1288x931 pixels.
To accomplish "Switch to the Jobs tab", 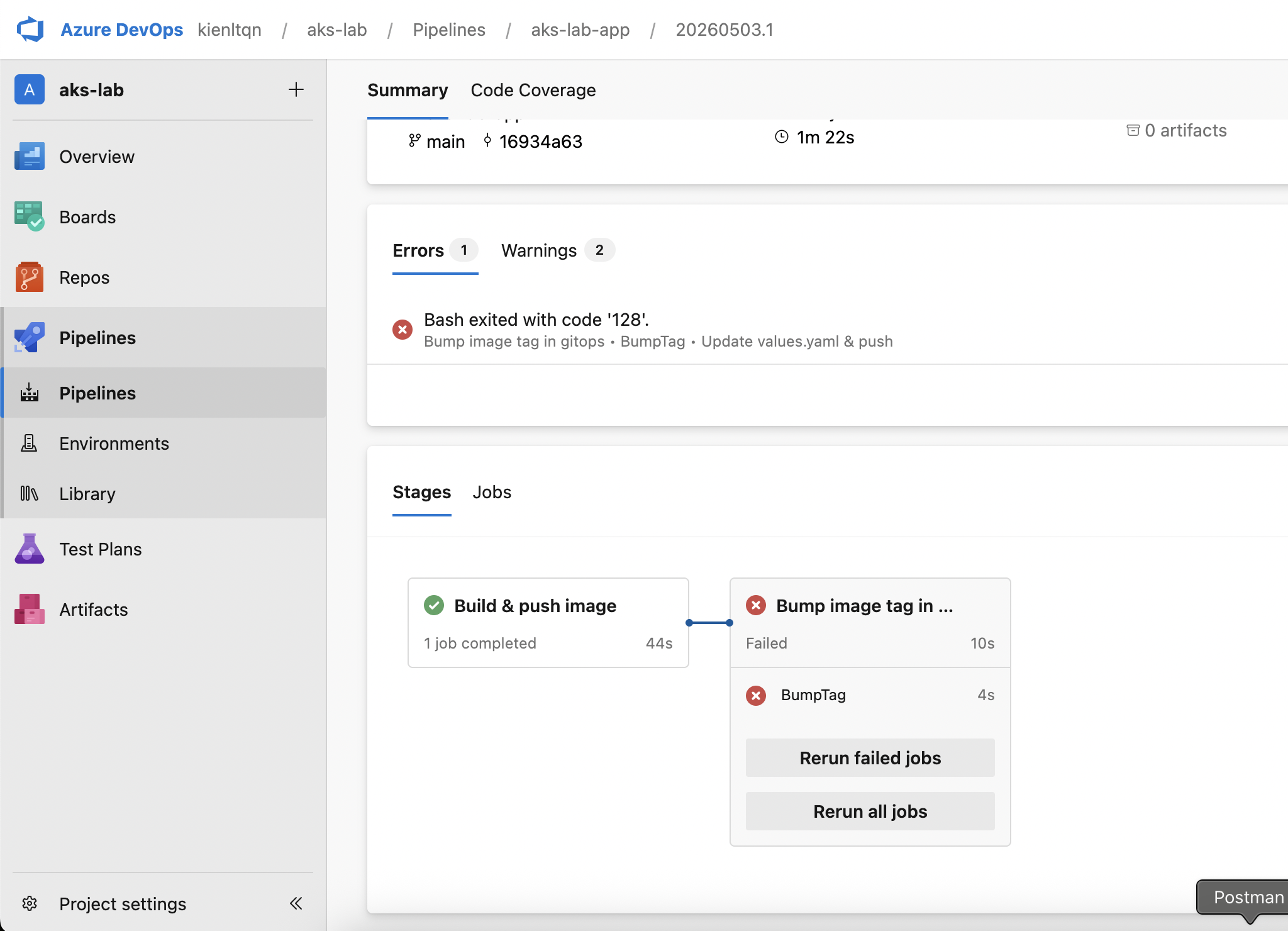I will point(492,492).
